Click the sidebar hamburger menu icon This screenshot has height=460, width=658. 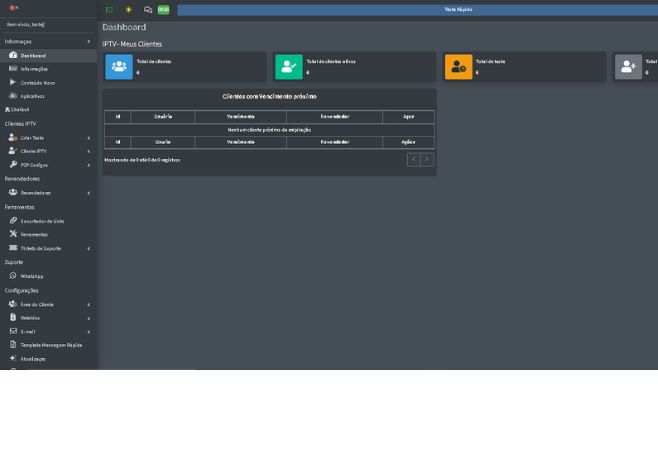coord(110,10)
